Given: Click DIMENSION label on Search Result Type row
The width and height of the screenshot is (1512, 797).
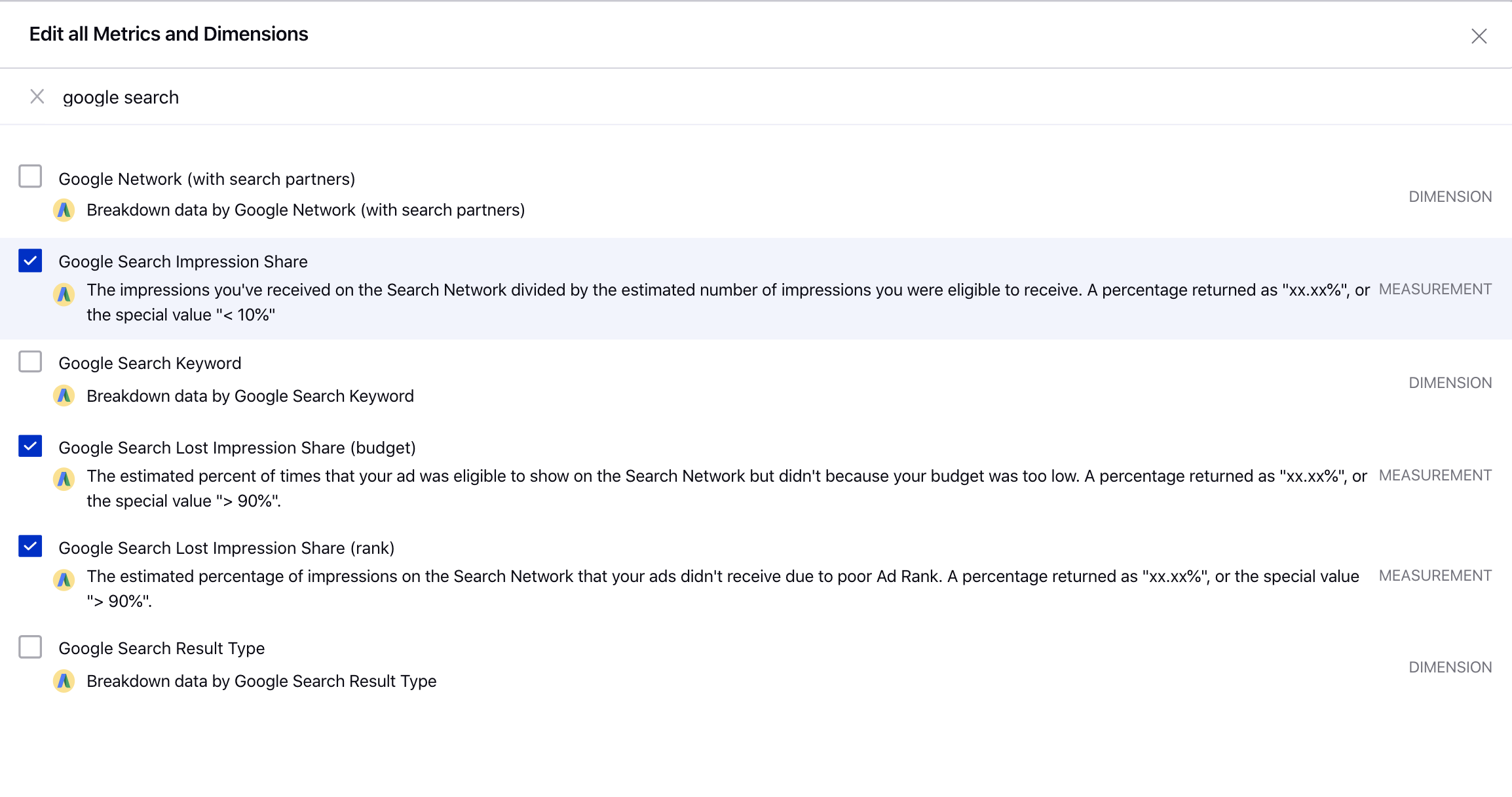Looking at the screenshot, I should 1450,667.
